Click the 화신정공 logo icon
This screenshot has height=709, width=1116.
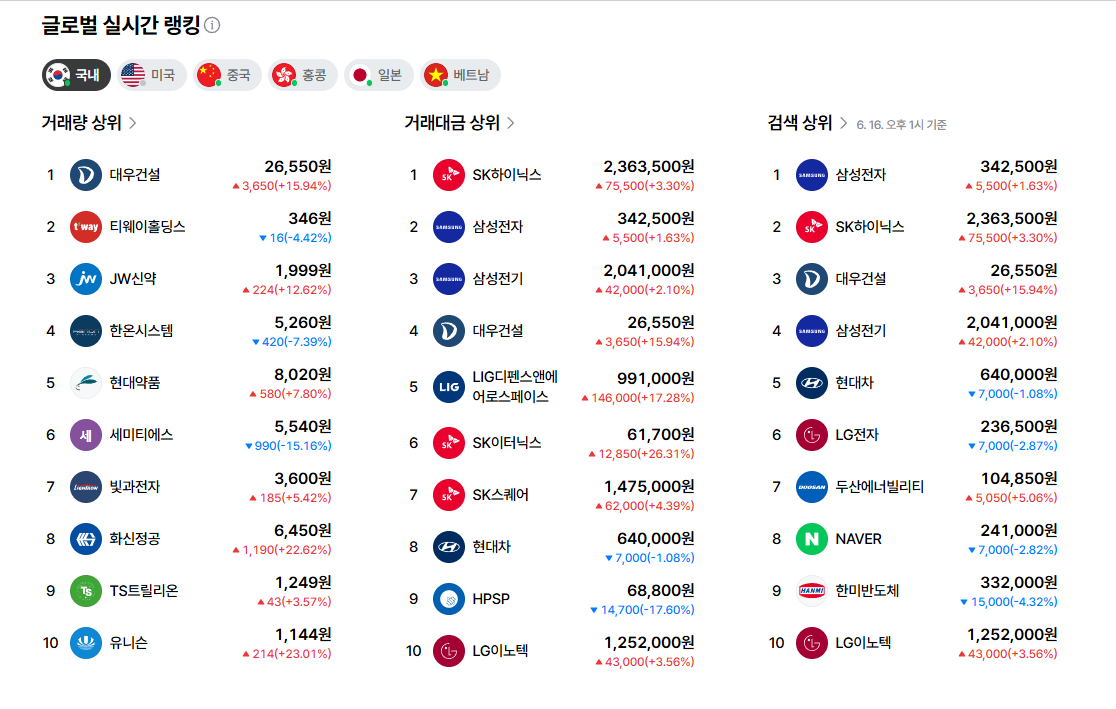pos(86,539)
